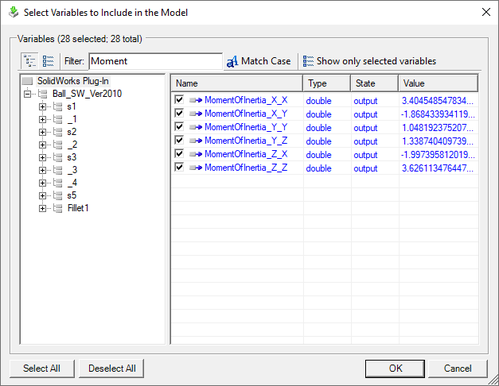Click output arrow icon of MomentOfInertia_Y_Y

196,127
